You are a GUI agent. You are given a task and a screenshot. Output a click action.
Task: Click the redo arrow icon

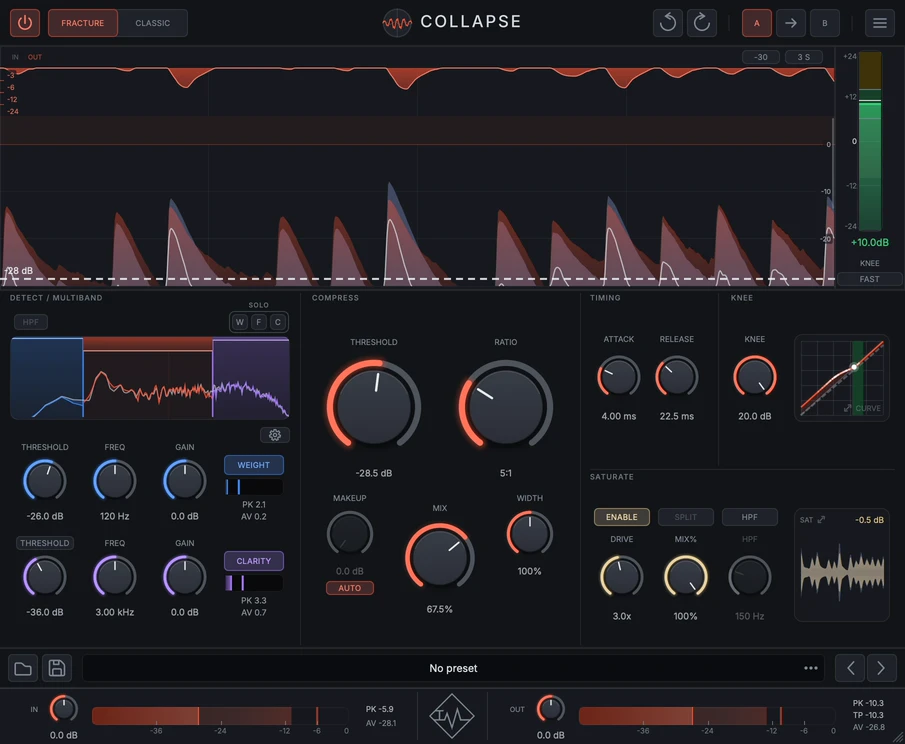pos(701,23)
